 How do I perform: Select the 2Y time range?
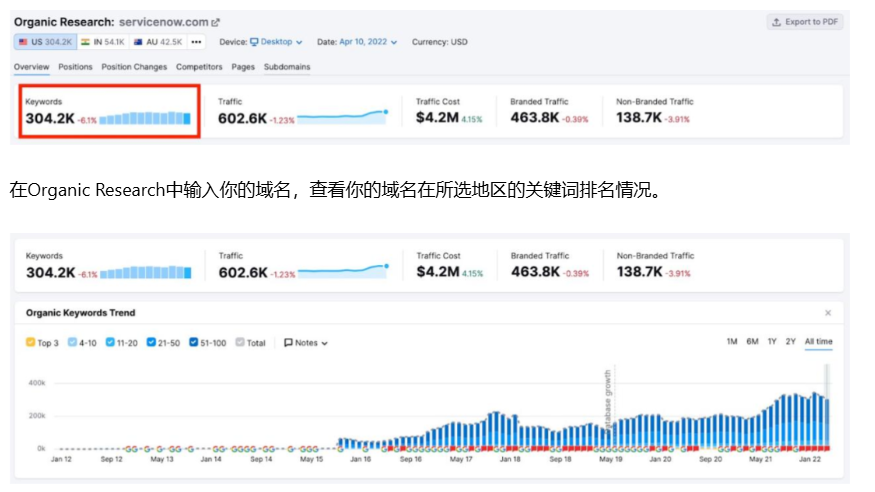coord(790,341)
